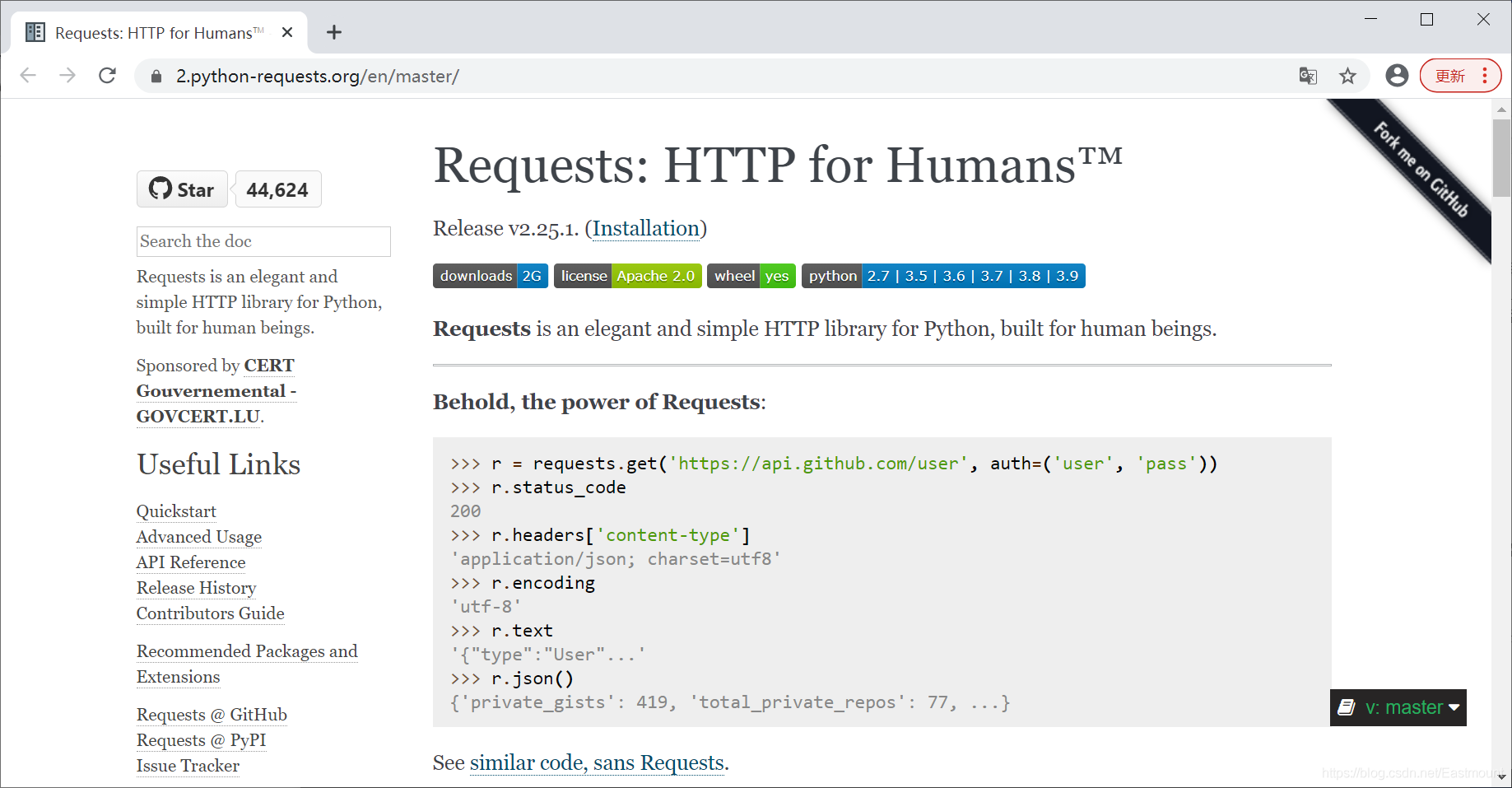Click the browser back arrow
Image resolution: width=1512 pixels, height=788 pixels.
point(28,76)
